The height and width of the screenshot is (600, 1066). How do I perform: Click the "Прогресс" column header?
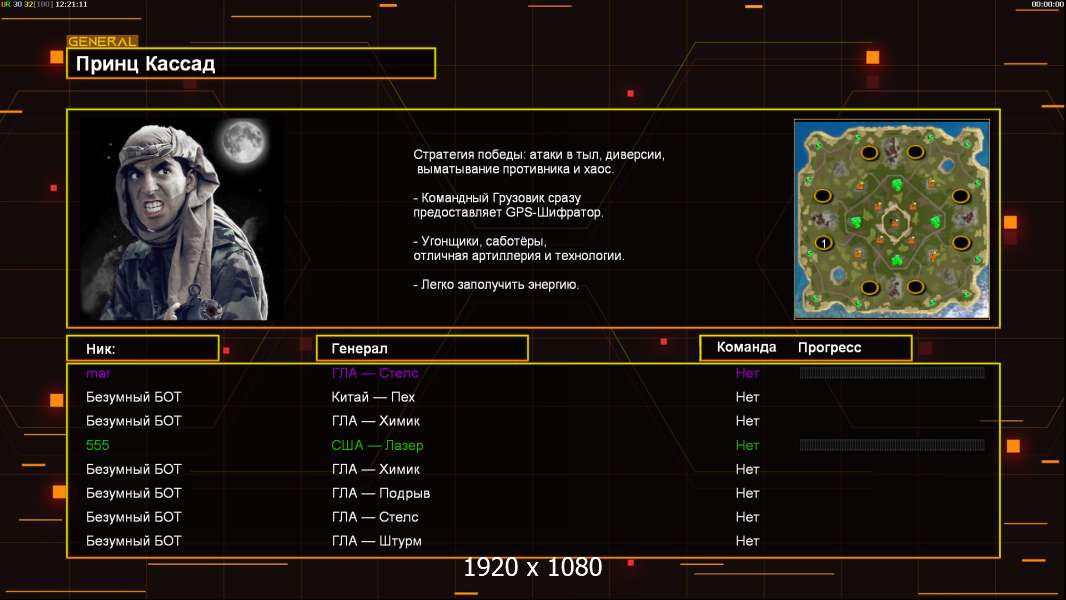(829, 348)
